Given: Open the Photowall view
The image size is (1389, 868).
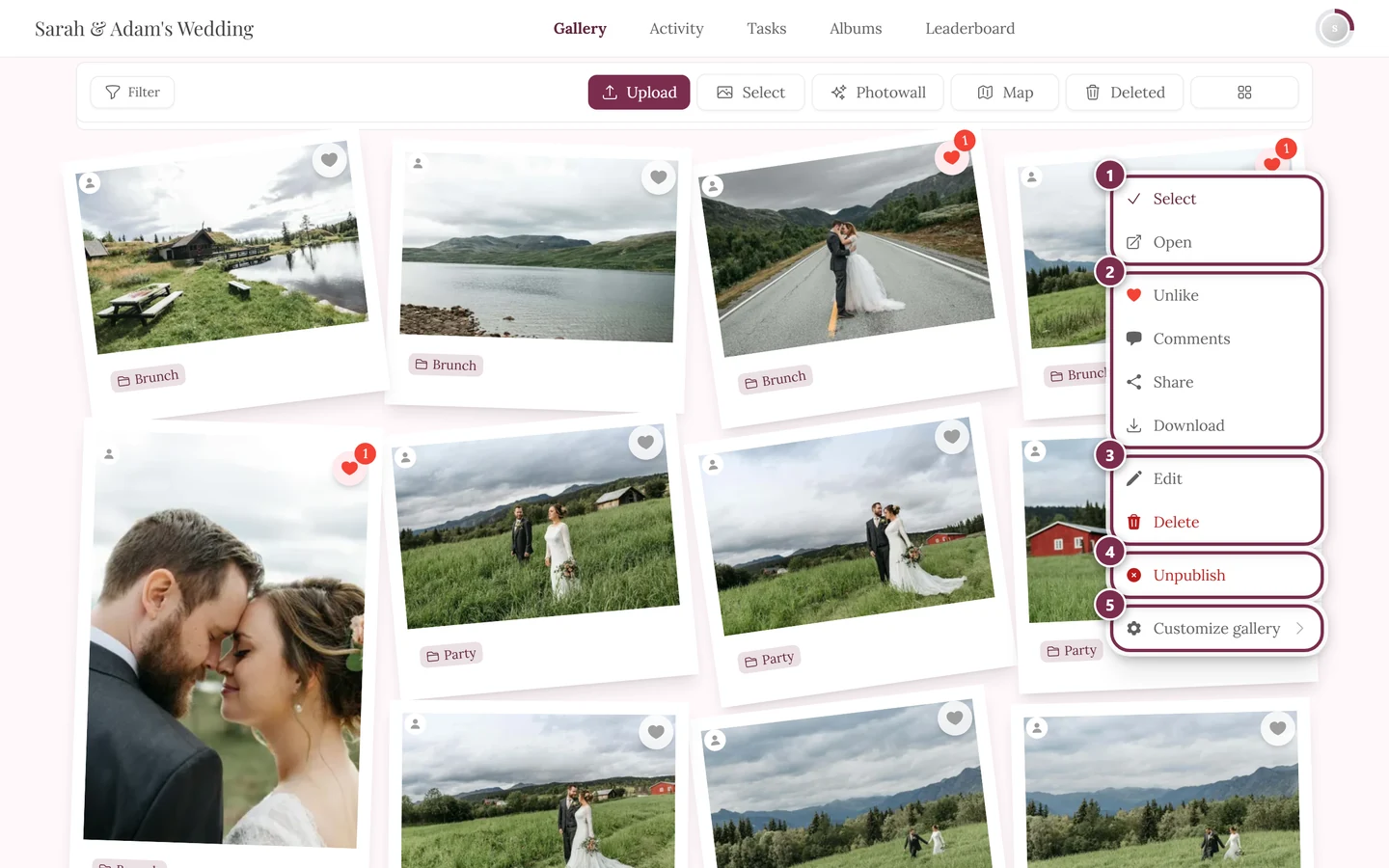Looking at the screenshot, I should [878, 93].
